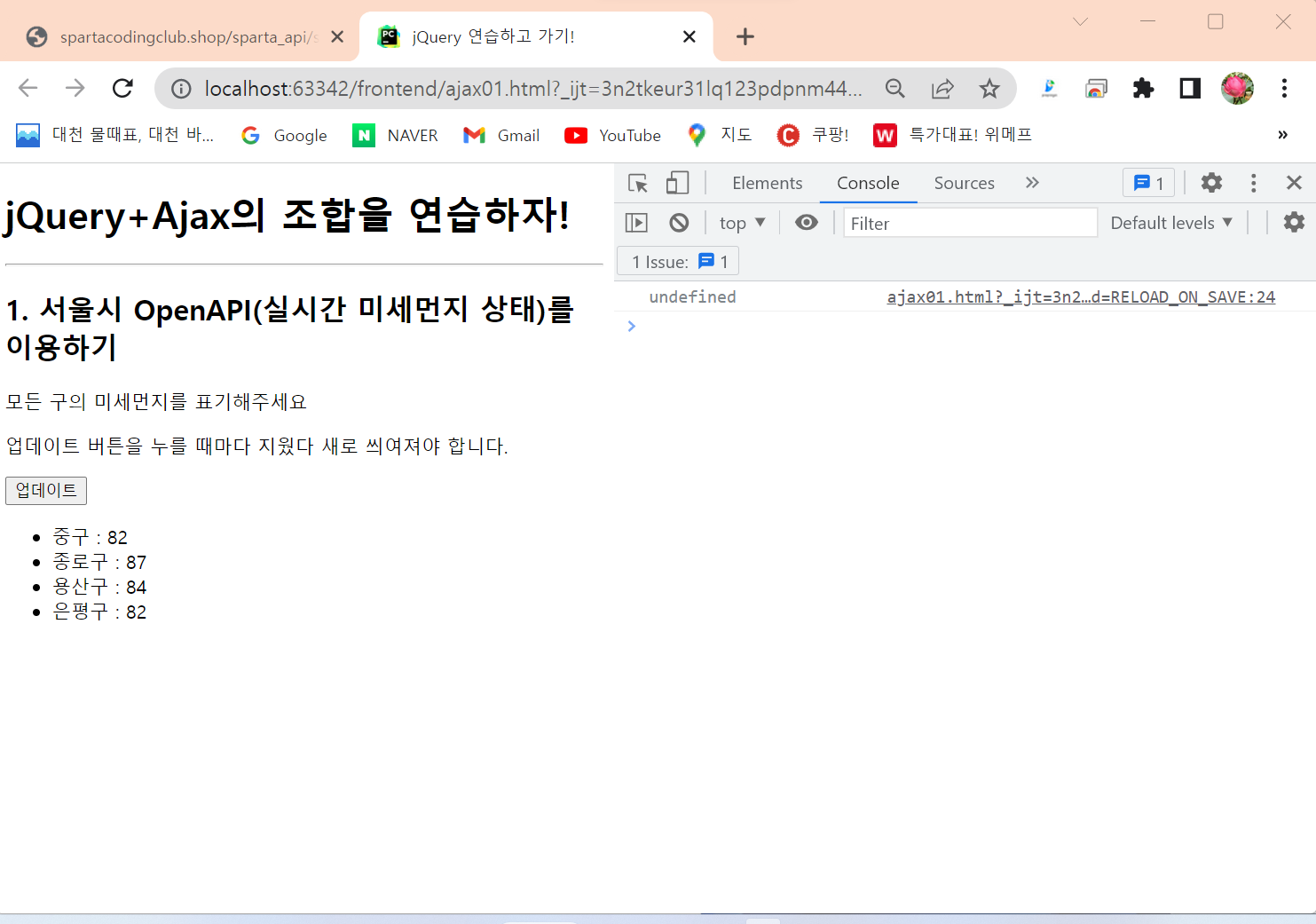Go forward to next page
This screenshot has height=924, width=1316.
pos(75,88)
